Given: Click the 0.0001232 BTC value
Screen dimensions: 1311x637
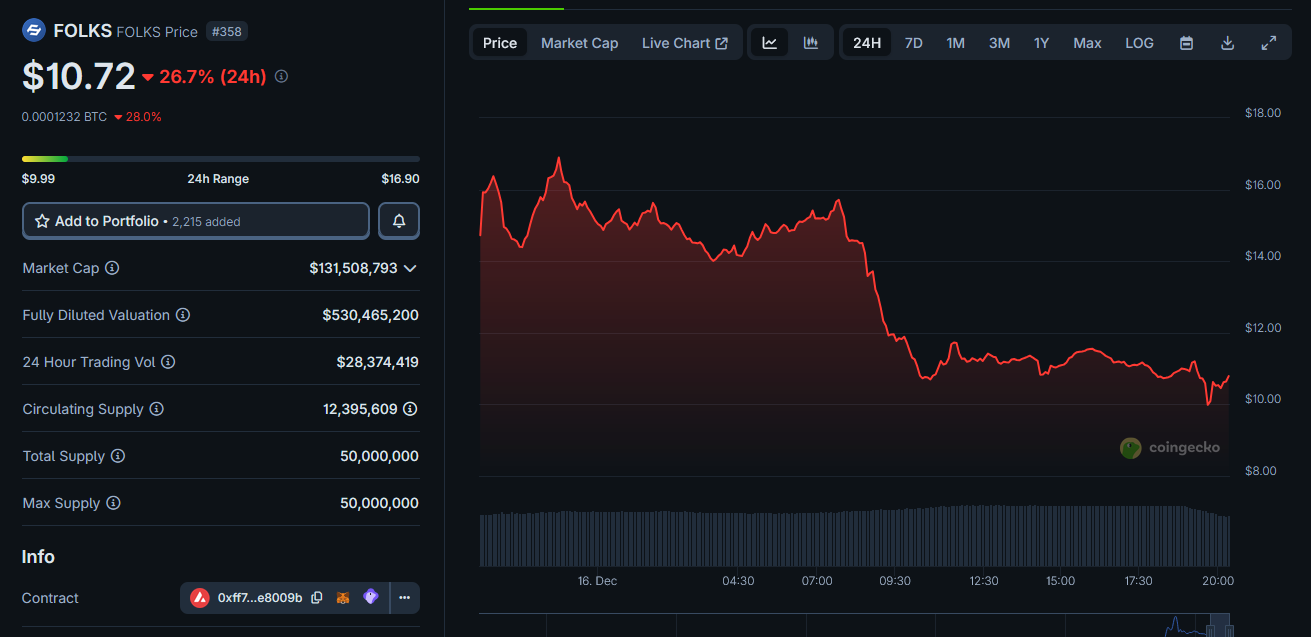Looking at the screenshot, I should [64, 117].
